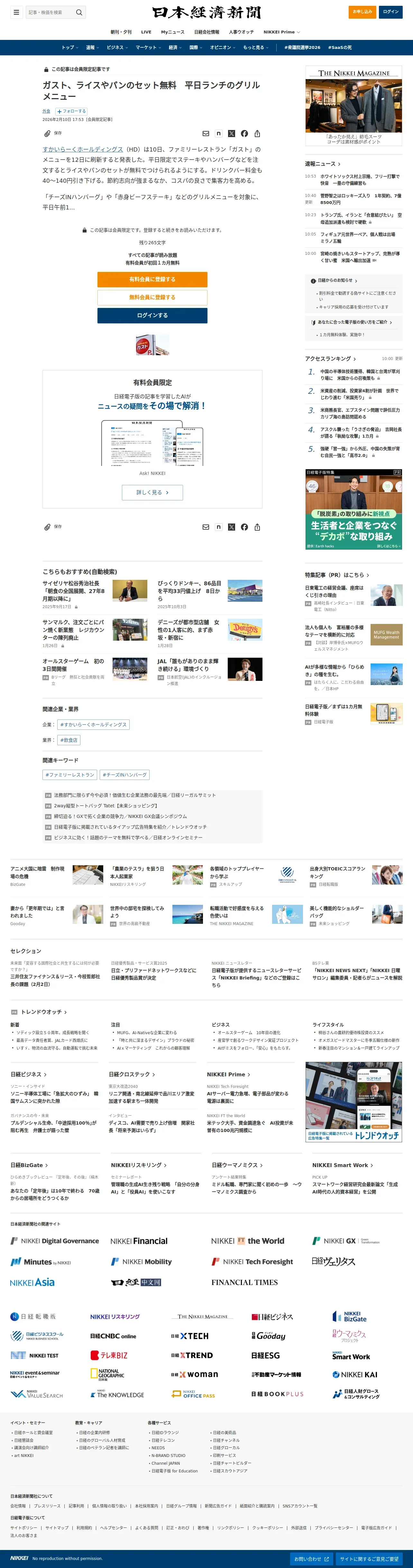Select the #ファミリーレストラン keyword tag
The height and width of the screenshot is (1568, 413).
(69, 775)
